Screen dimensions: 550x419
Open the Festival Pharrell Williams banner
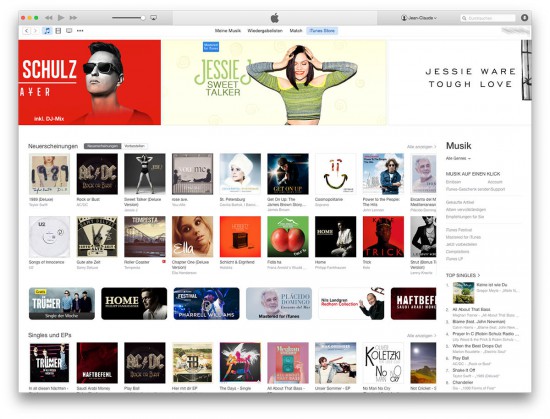(x=207, y=304)
